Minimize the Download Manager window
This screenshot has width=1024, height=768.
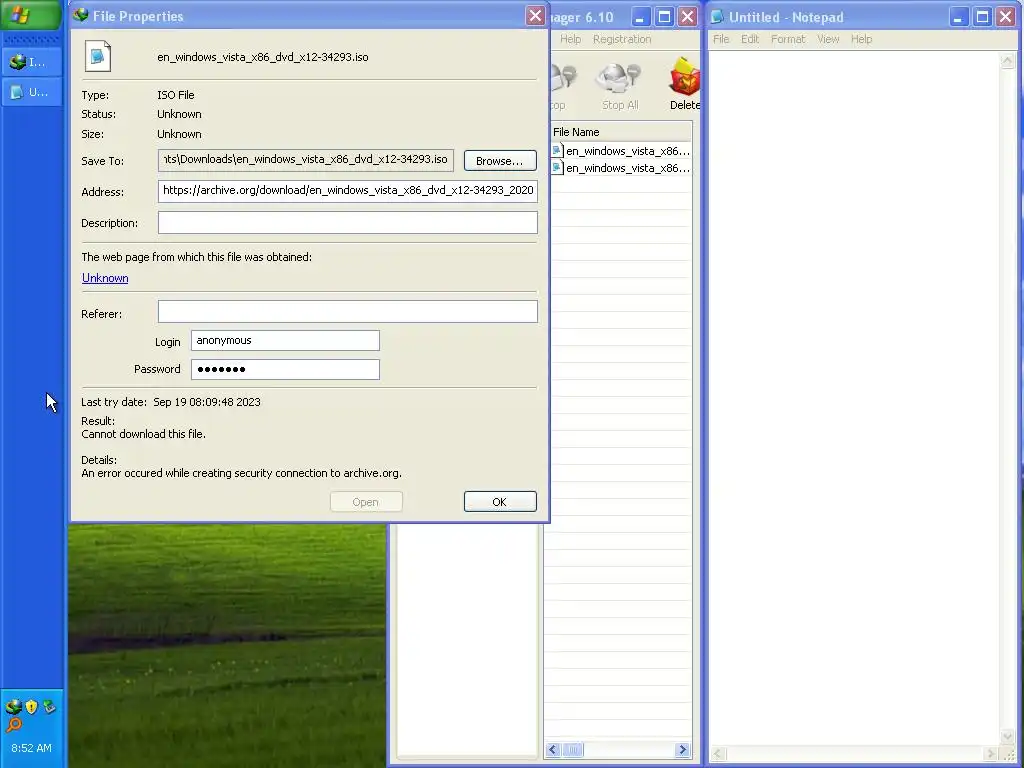(x=641, y=16)
